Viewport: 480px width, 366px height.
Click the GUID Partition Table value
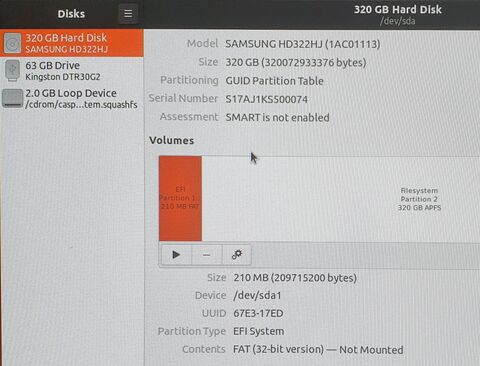coord(274,81)
